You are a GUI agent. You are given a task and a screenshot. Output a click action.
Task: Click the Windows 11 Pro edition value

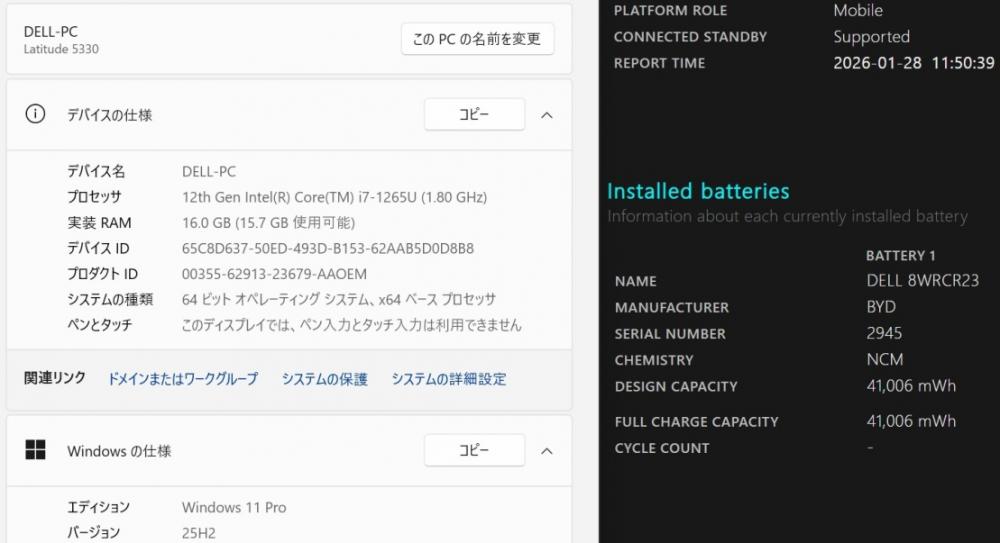pos(234,507)
